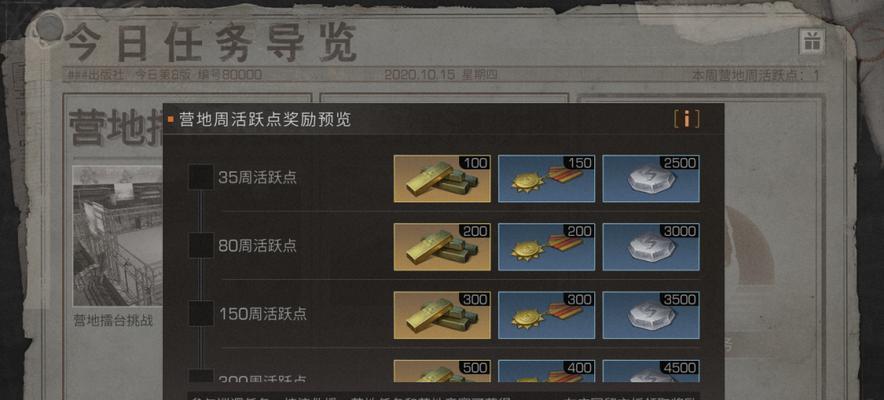
Task: Select the silver coin reward worth 3000
Action: (651, 247)
